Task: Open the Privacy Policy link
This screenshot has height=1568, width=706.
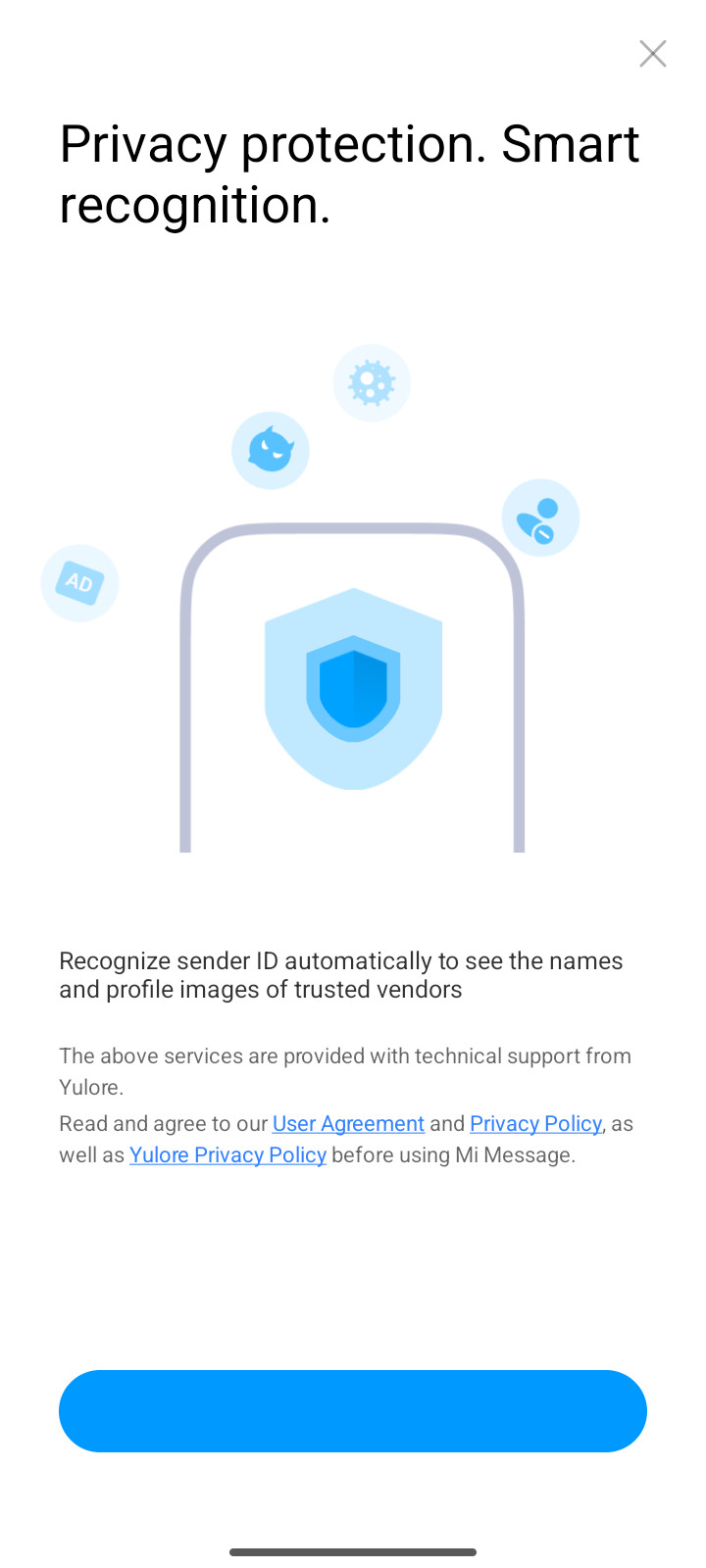Action: click(x=535, y=1124)
